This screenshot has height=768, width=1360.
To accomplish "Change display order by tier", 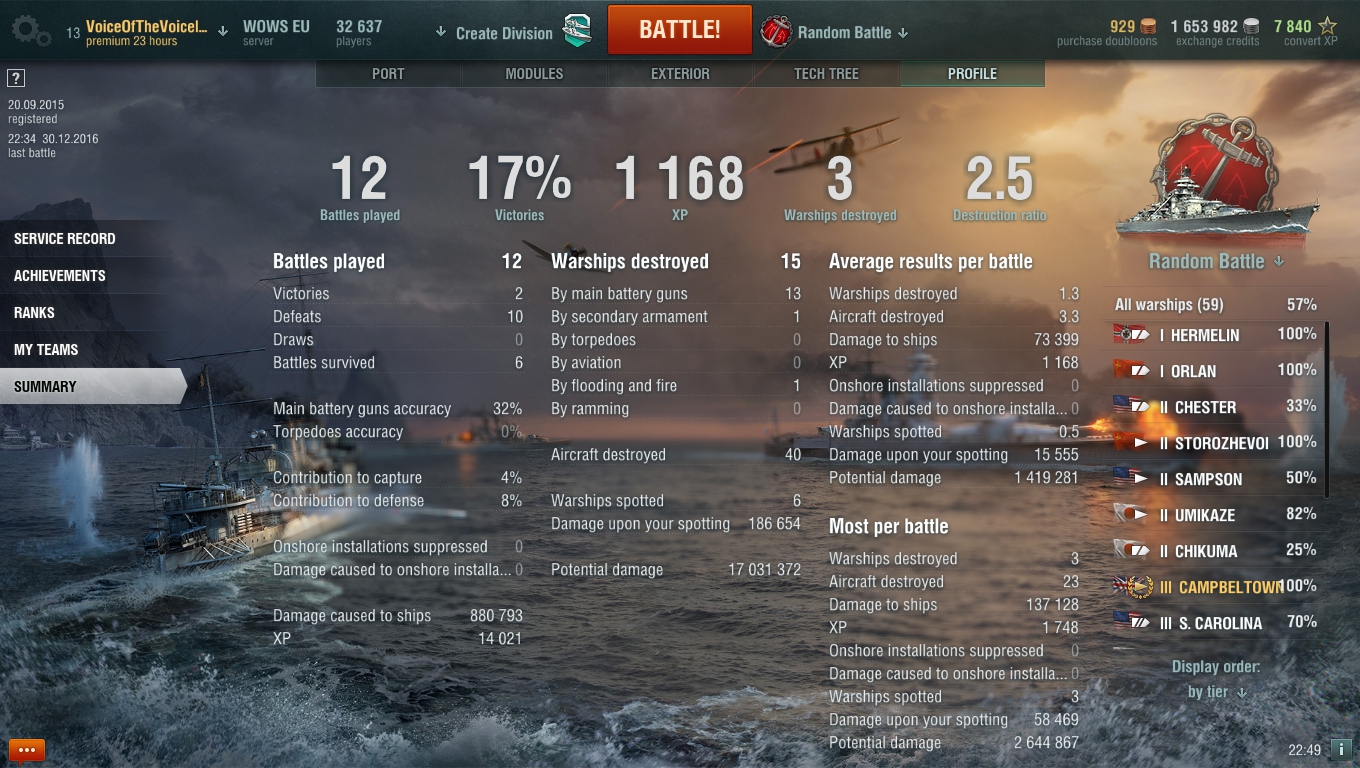I will point(1217,692).
